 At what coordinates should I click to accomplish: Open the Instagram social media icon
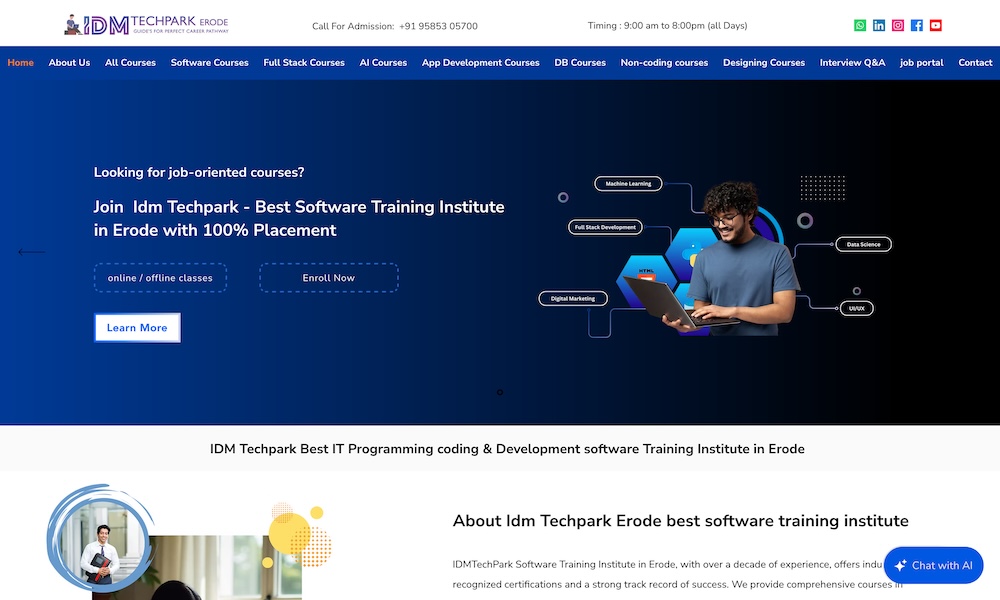click(x=897, y=24)
